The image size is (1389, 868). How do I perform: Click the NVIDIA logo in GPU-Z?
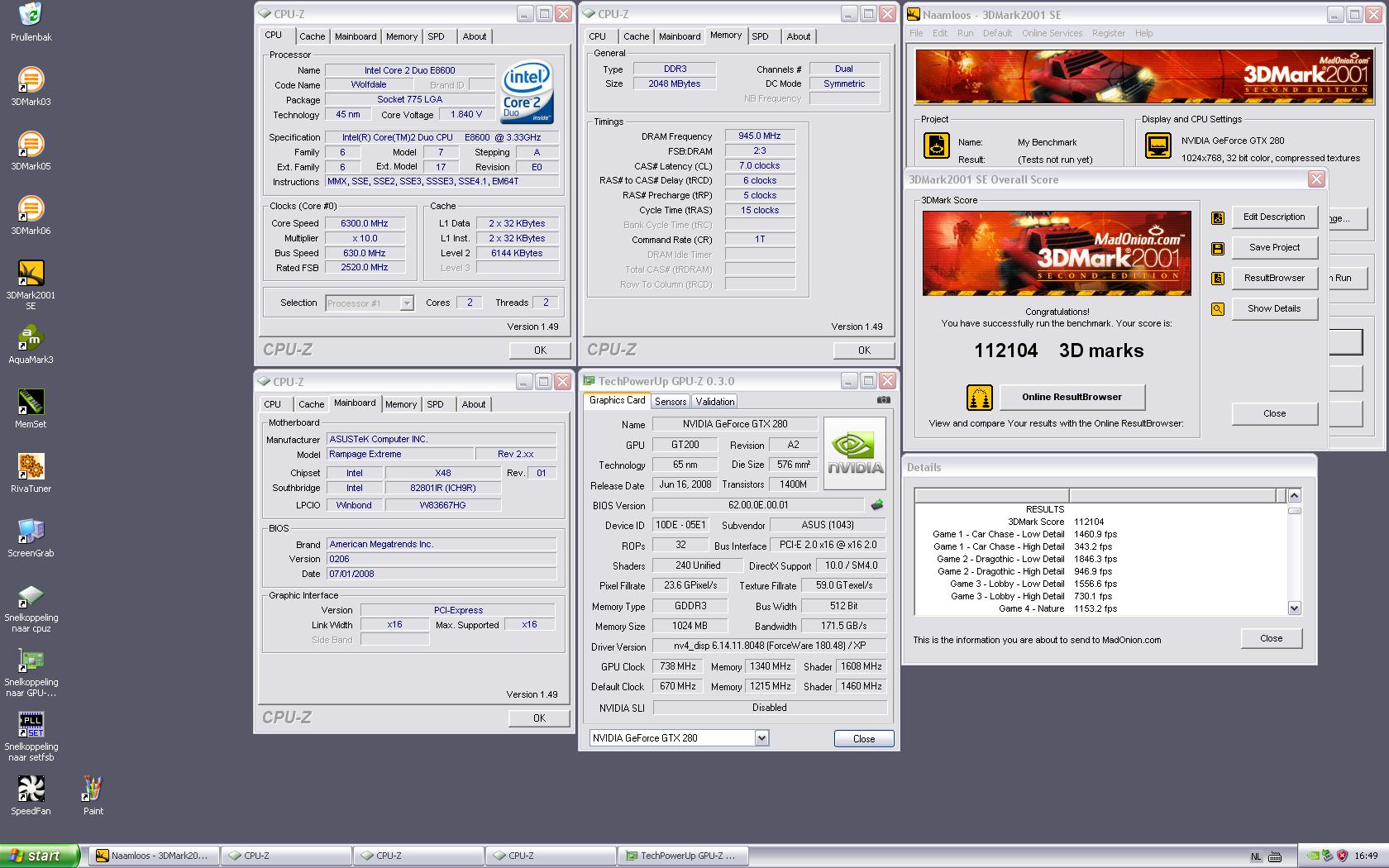(x=855, y=453)
